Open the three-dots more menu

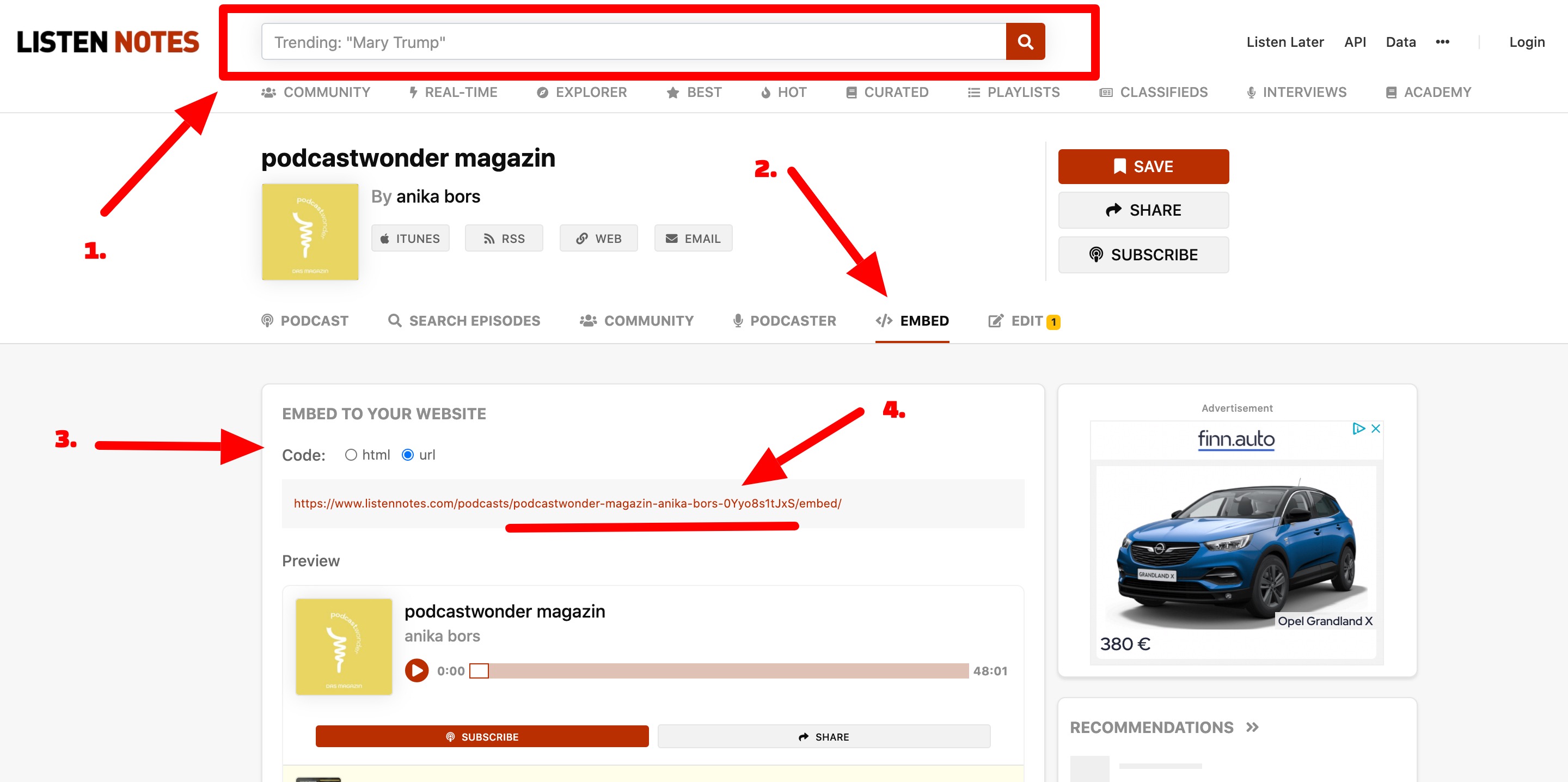click(x=1442, y=42)
